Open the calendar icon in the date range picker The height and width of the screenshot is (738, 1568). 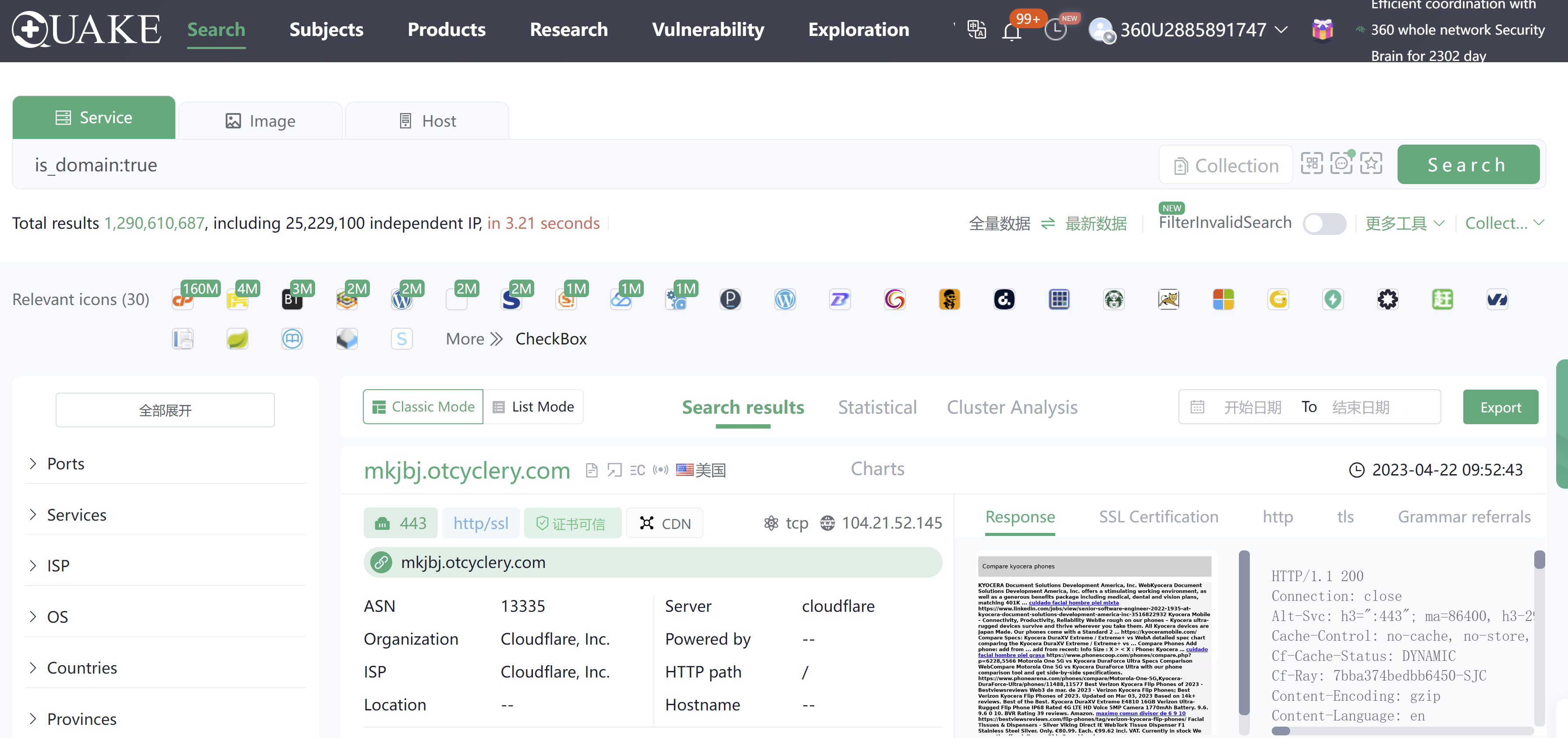pyautogui.click(x=1197, y=407)
